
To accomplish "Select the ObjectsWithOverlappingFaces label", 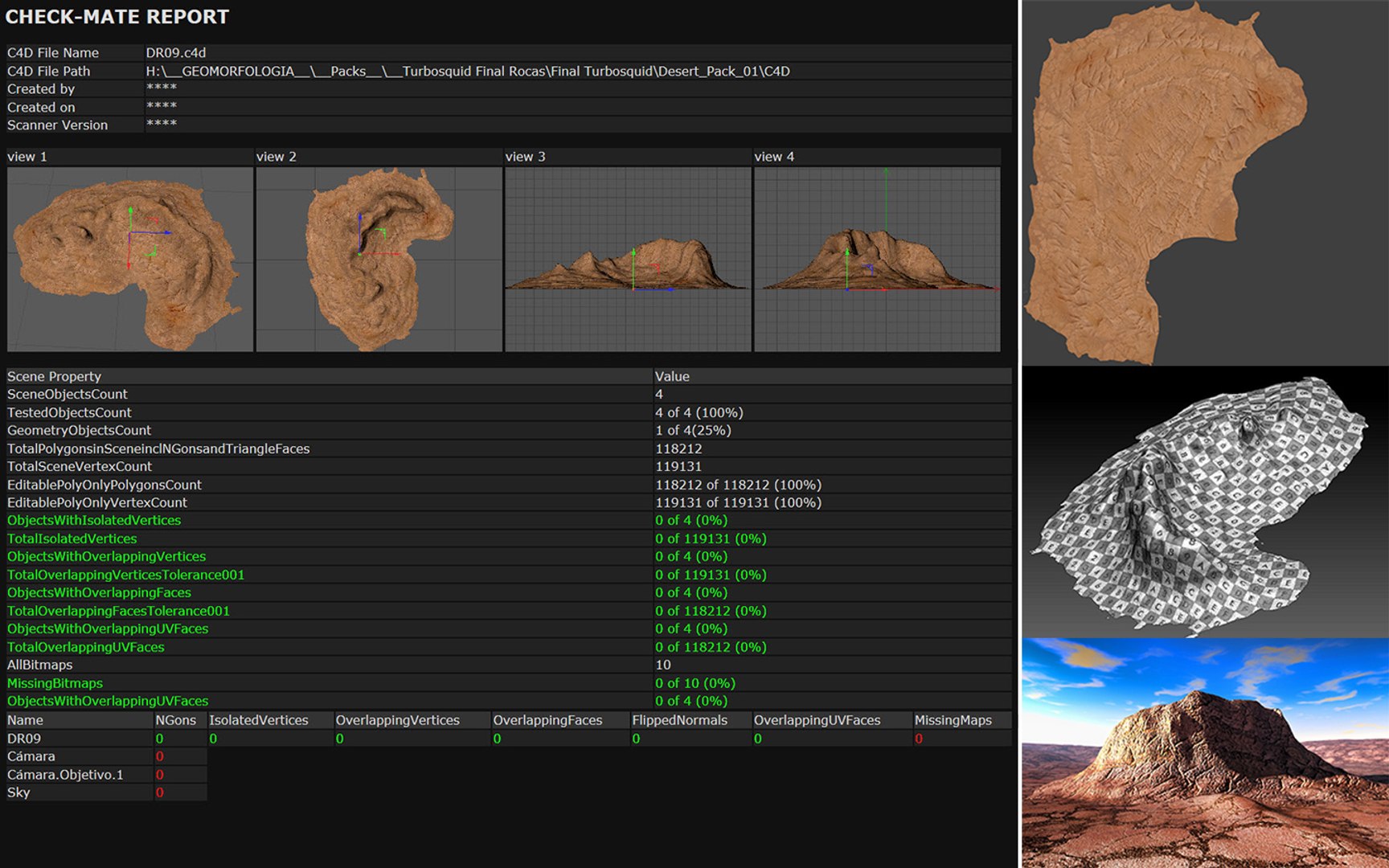I will (x=100, y=593).
